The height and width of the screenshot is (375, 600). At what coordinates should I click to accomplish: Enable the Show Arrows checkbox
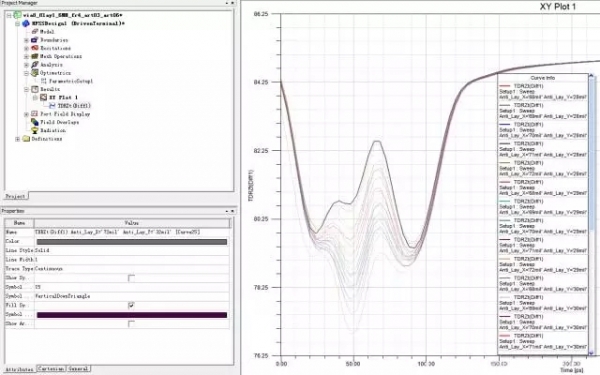[x=131, y=324]
